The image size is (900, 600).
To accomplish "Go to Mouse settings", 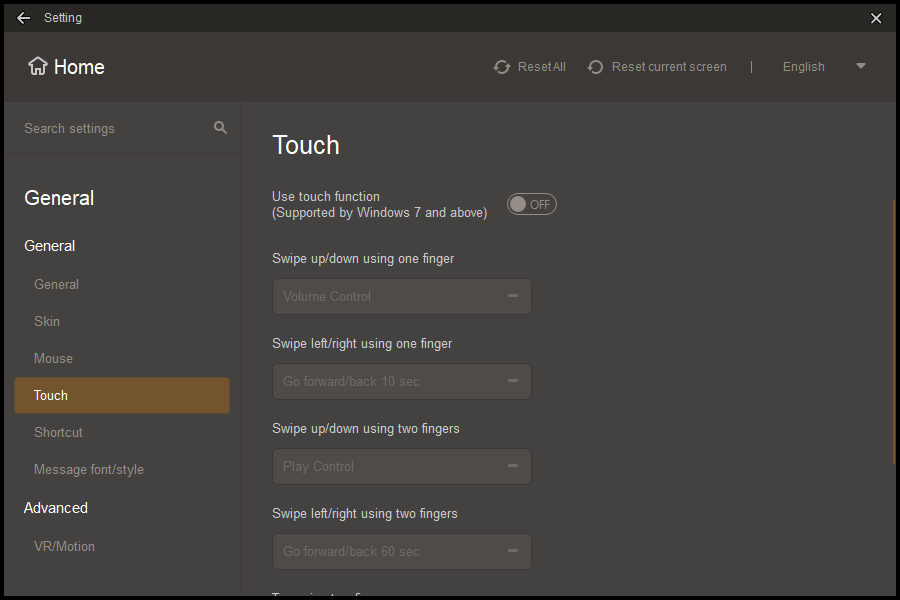I will tap(53, 358).
